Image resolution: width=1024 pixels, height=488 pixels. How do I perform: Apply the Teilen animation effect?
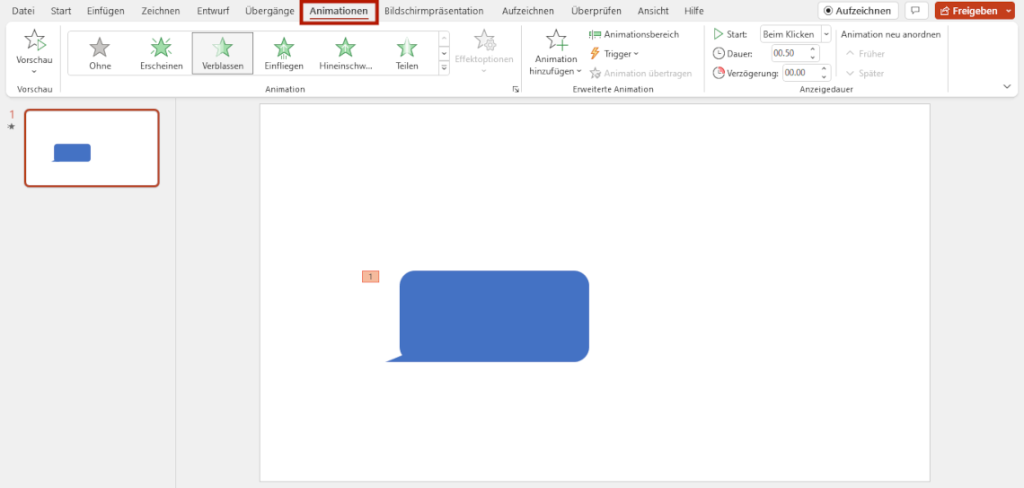407,53
